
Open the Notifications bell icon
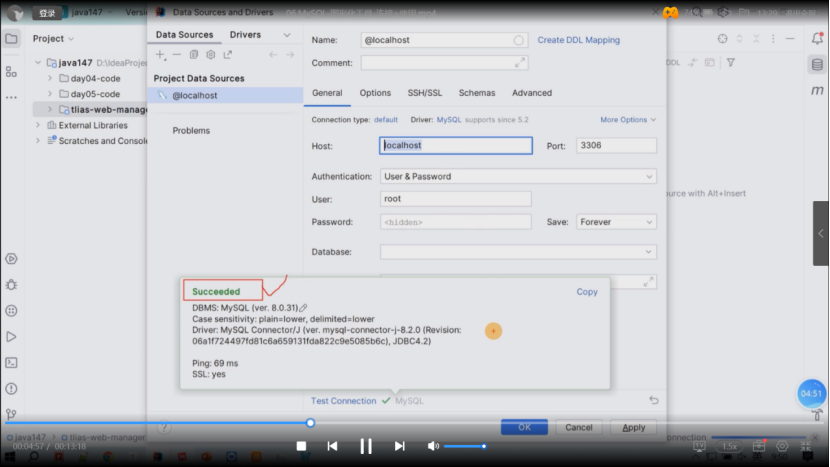click(x=817, y=38)
